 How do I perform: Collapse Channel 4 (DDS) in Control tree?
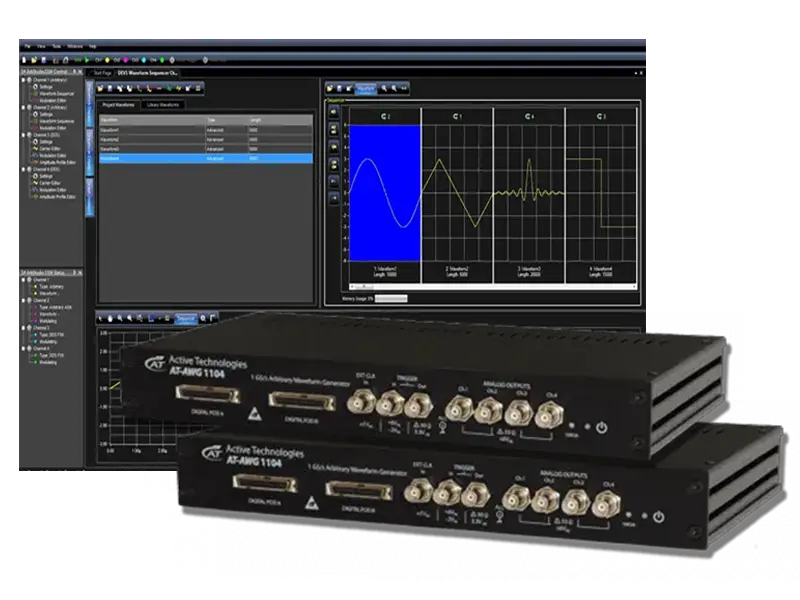tap(23, 169)
